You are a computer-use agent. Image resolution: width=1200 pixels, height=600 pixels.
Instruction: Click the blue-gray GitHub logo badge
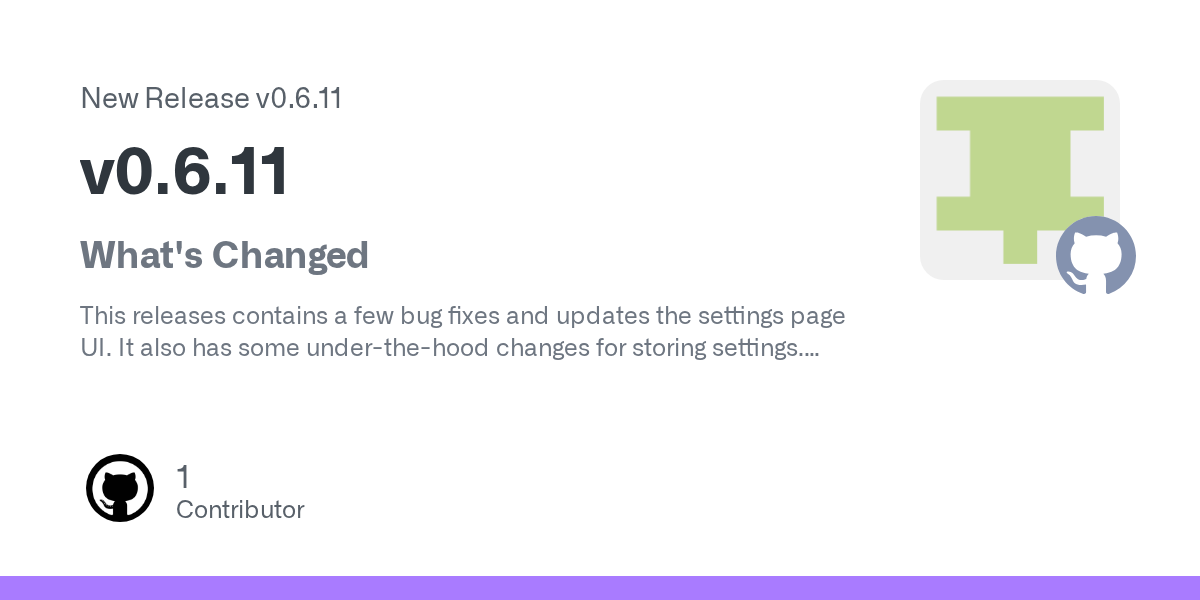coord(1095,255)
